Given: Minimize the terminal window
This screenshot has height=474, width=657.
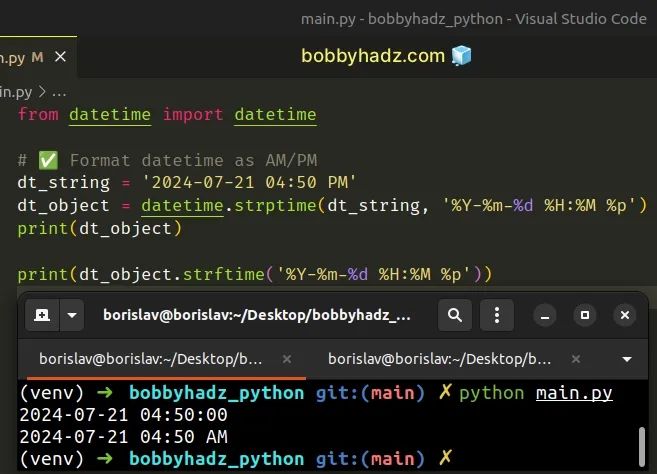Looking at the screenshot, I should 545,315.
